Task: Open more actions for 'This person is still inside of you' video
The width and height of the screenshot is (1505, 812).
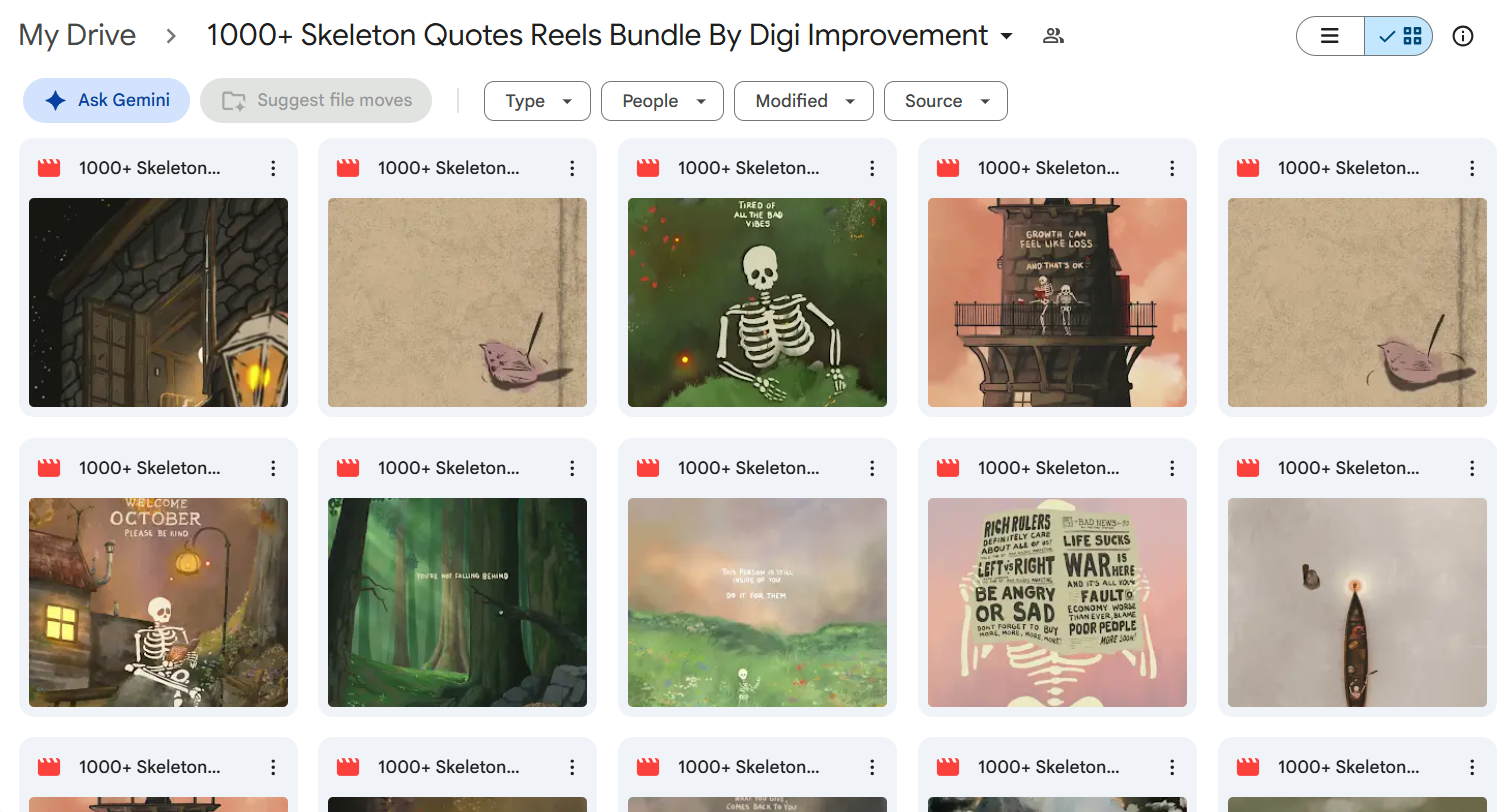Action: [x=872, y=468]
